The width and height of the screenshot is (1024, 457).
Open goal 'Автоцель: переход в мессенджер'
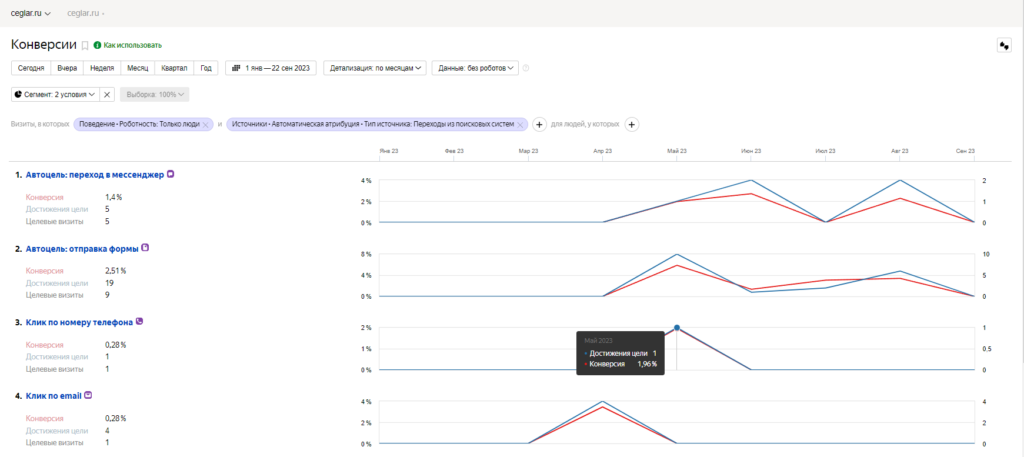click(x=95, y=175)
